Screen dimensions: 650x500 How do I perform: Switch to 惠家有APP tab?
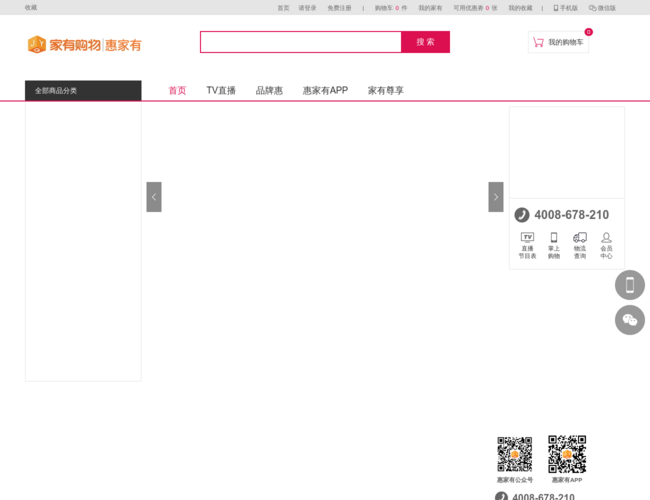325,90
